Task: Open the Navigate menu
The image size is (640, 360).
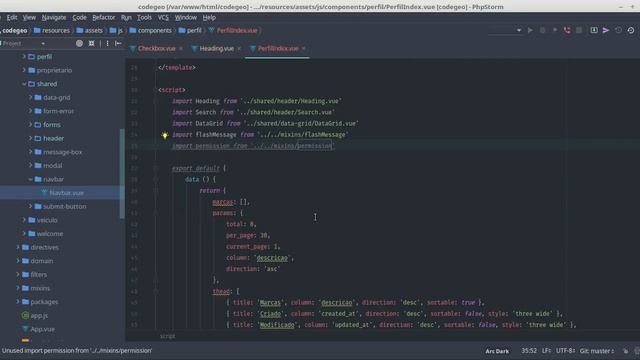Action: [x=54, y=18]
